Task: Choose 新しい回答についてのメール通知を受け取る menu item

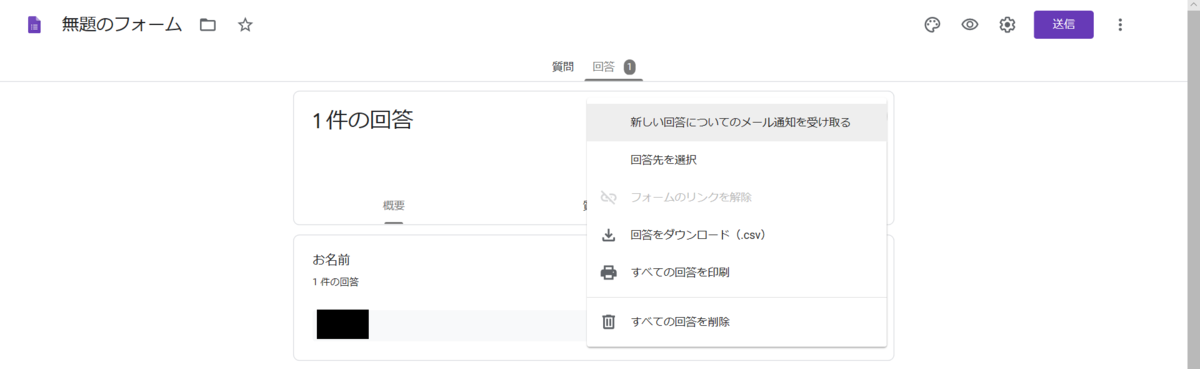Action: (x=736, y=122)
